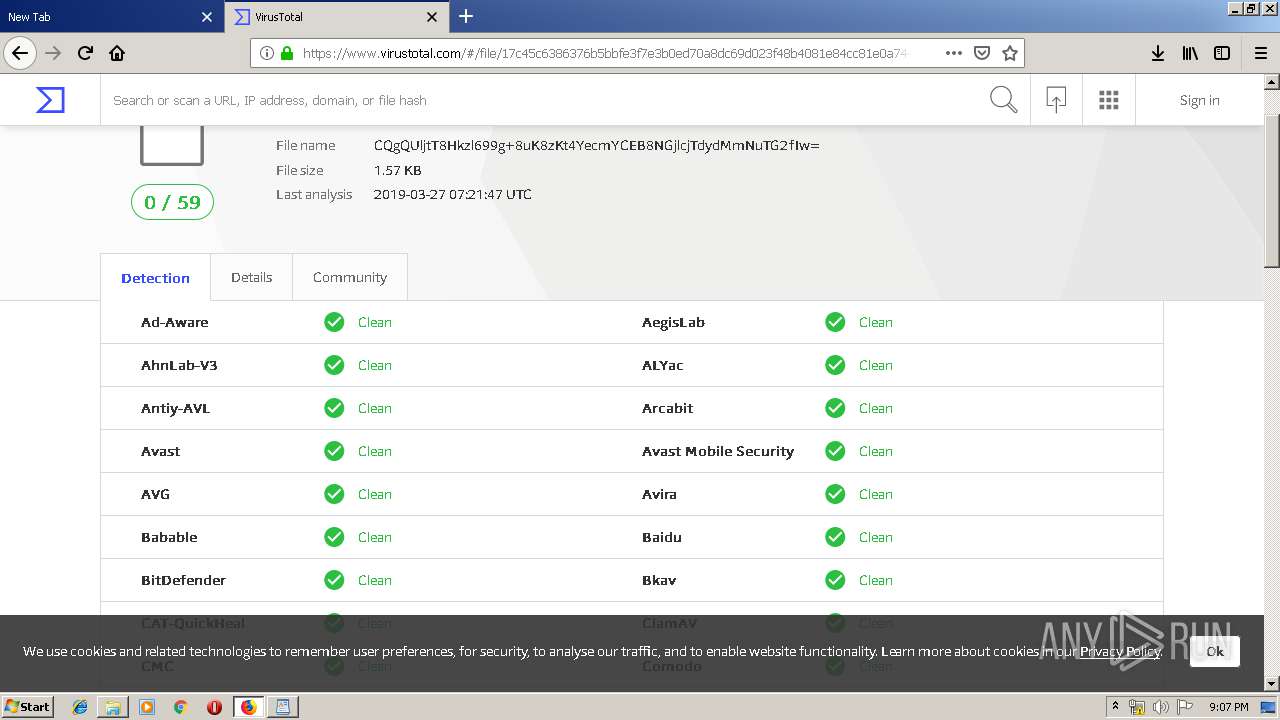
Task: Click the AhnLab-V3 engine name
Action: pyautogui.click(x=179, y=365)
